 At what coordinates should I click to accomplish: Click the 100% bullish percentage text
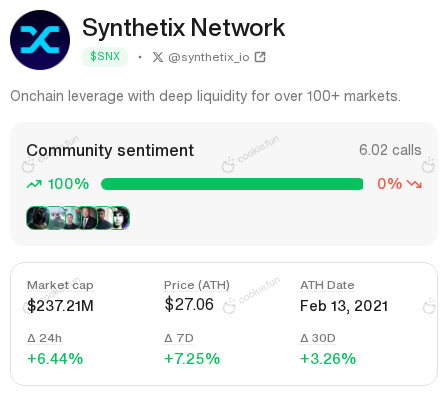pos(68,184)
